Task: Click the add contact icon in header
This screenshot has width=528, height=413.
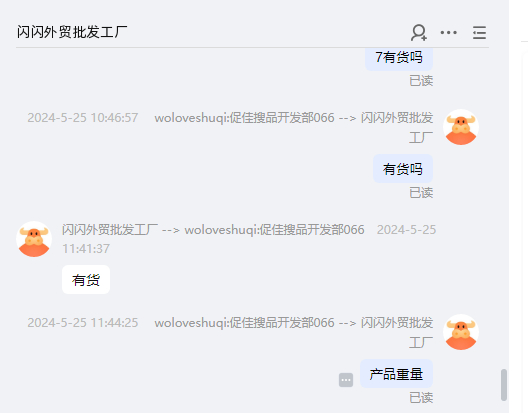Action: click(419, 33)
